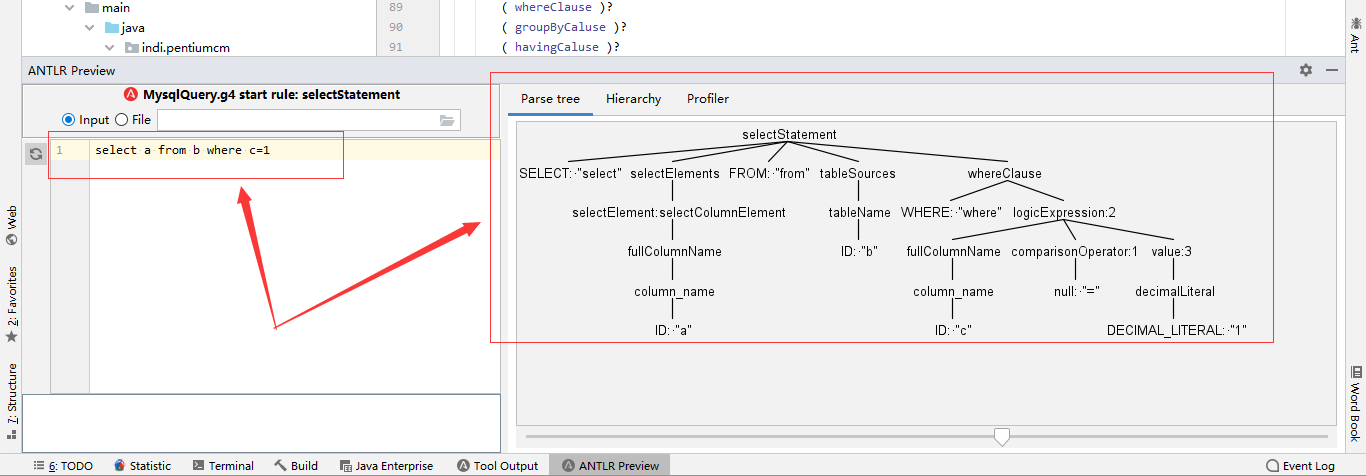The height and width of the screenshot is (476, 1366).
Task: Collapse the java folder in project tree
Action: click(89, 28)
